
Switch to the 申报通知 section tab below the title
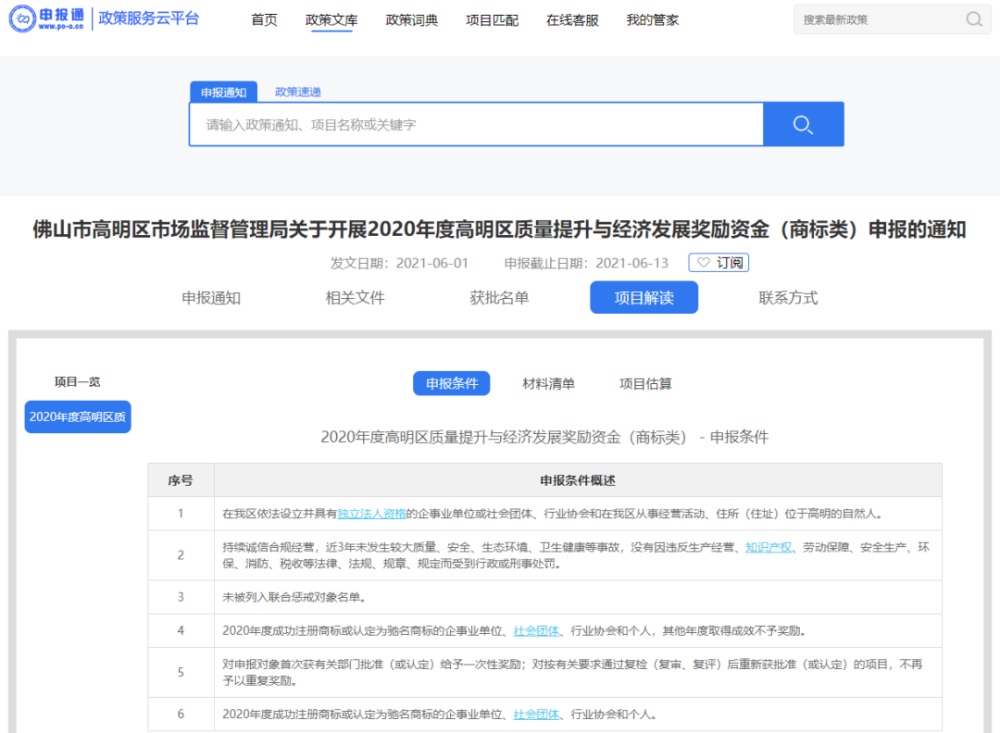[211, 298]
